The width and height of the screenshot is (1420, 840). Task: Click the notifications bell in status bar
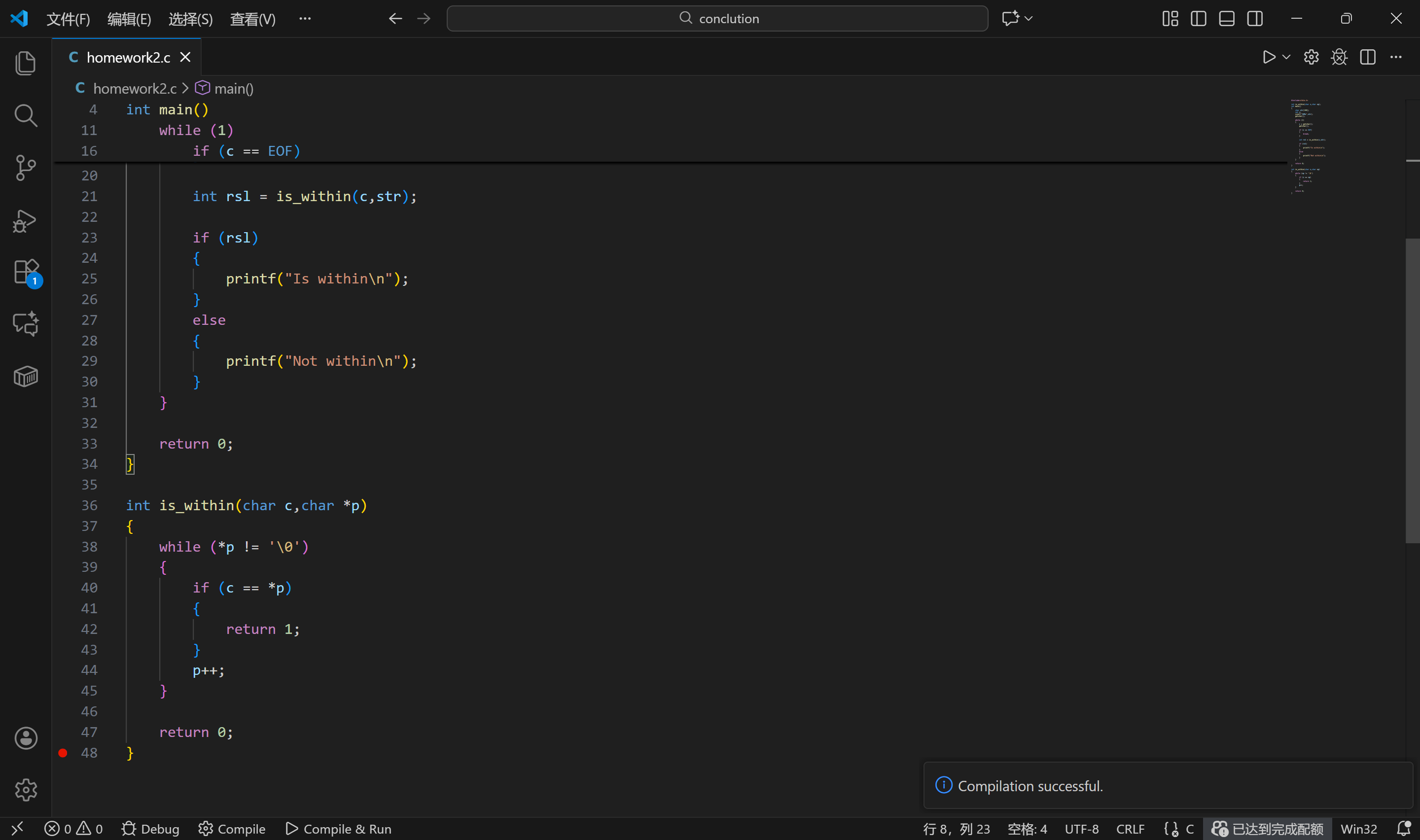click(1404, 829)
